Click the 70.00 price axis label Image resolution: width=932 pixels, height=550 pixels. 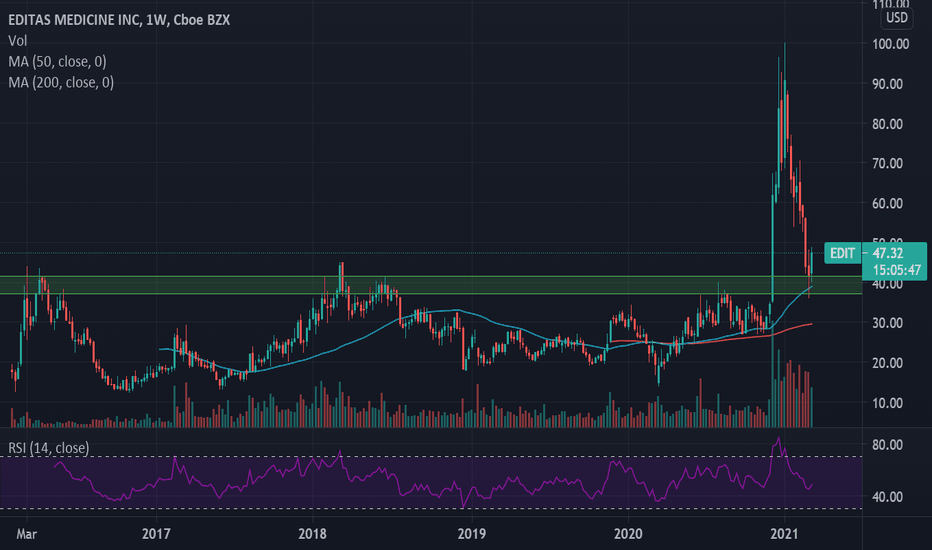(887, 164)
